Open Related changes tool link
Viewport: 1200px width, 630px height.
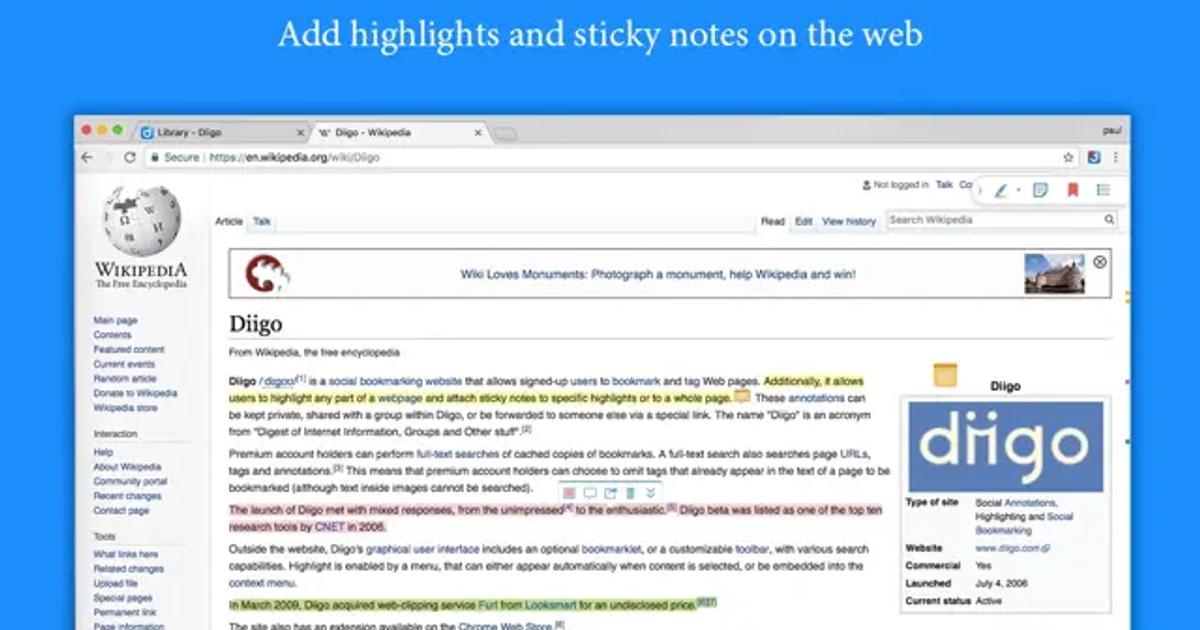point(129,569)
